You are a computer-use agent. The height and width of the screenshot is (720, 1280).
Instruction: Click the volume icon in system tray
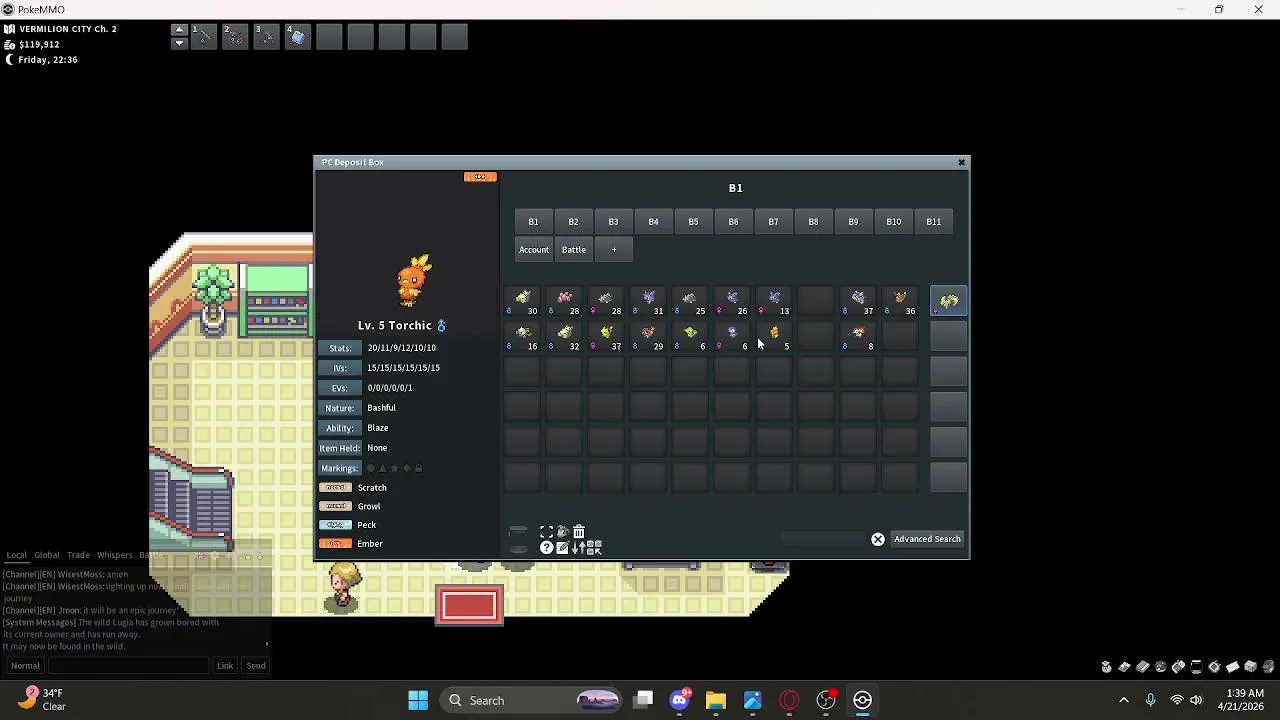1196,700
